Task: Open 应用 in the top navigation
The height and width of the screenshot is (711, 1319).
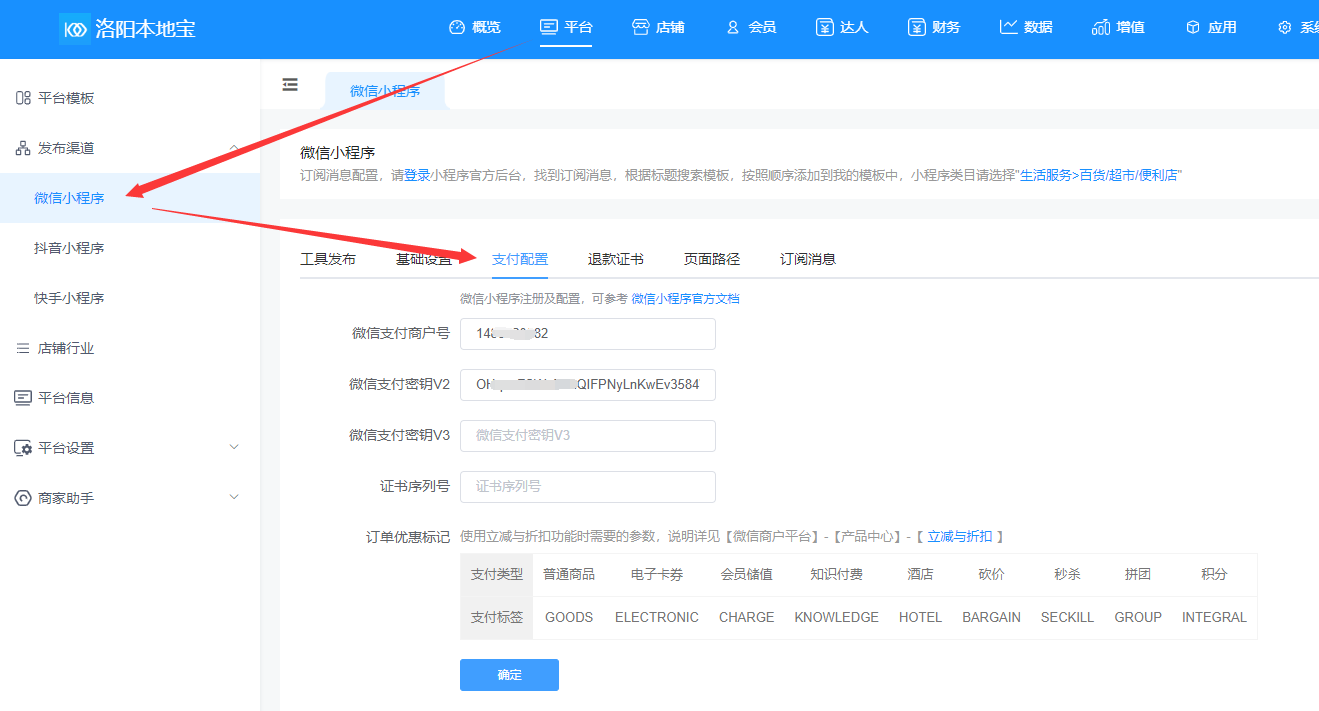Action: click(x=1222, y=27)
